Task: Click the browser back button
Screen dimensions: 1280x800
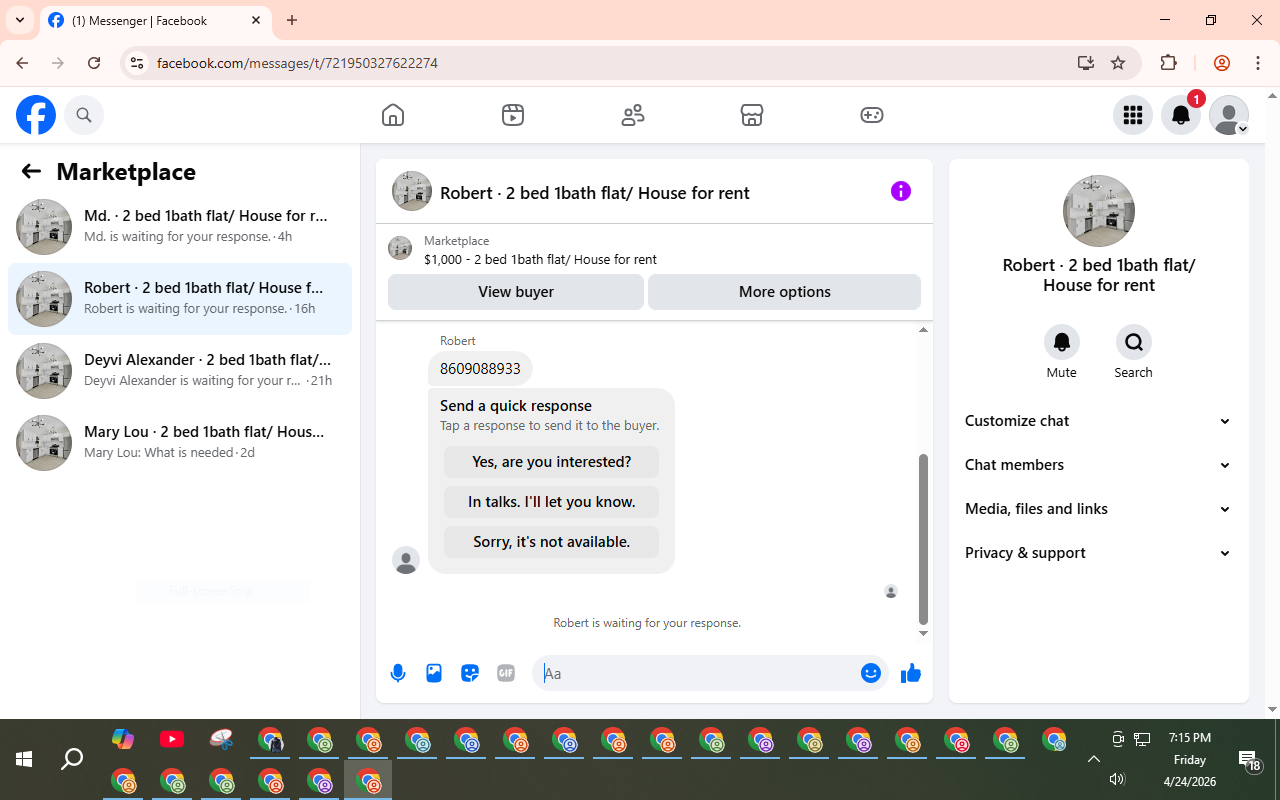Action: coord(22,63)
